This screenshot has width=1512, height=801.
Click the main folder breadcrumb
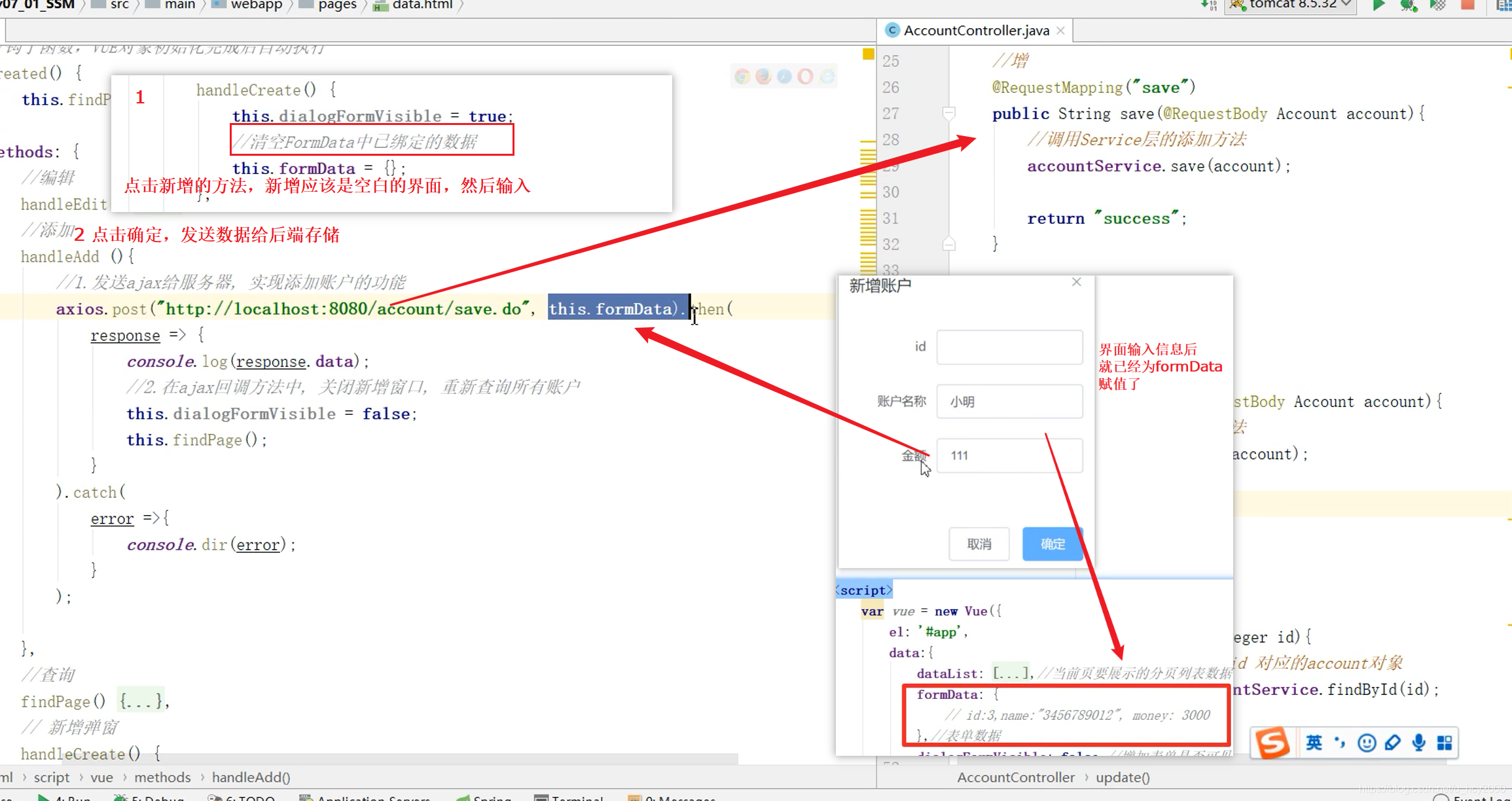coord(171,5)
